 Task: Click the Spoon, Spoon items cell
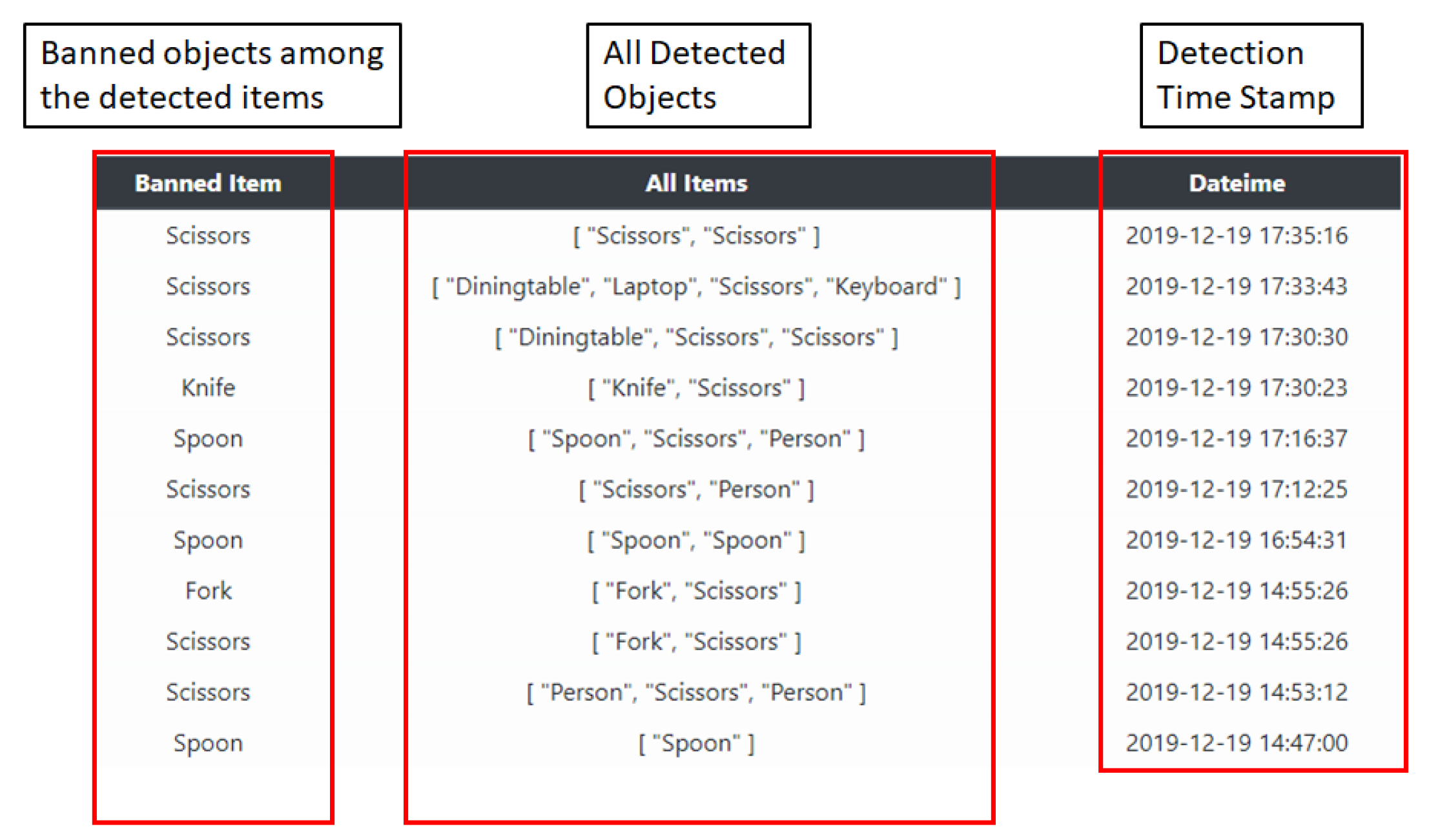(x=696, y=540)
